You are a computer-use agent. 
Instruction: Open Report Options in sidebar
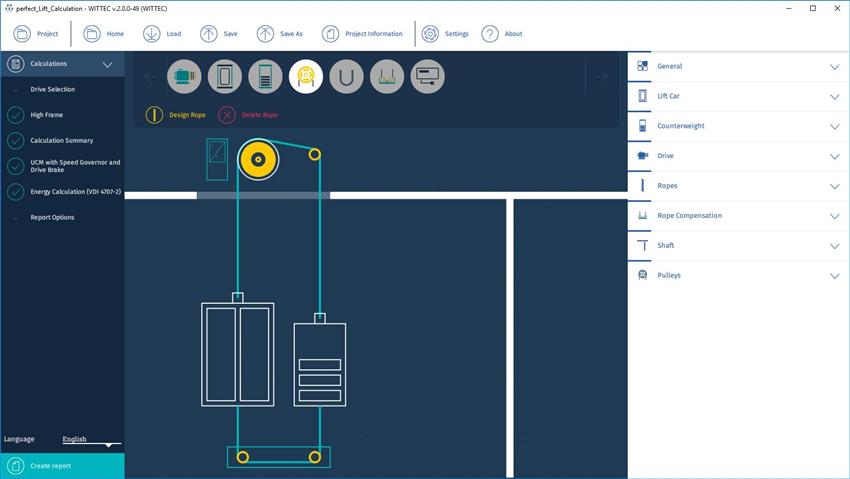[53, 217]
